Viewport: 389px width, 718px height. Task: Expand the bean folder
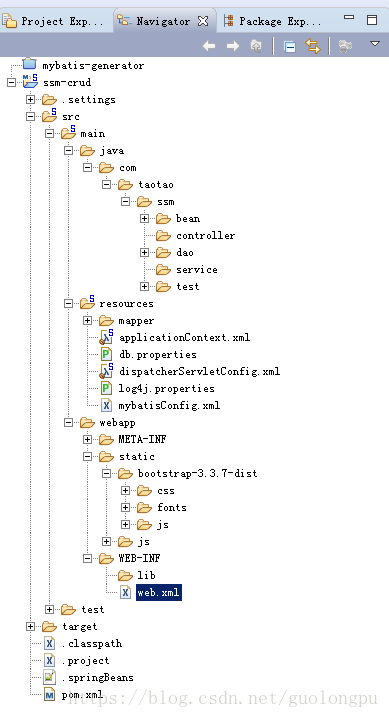(x=144, y=218)
